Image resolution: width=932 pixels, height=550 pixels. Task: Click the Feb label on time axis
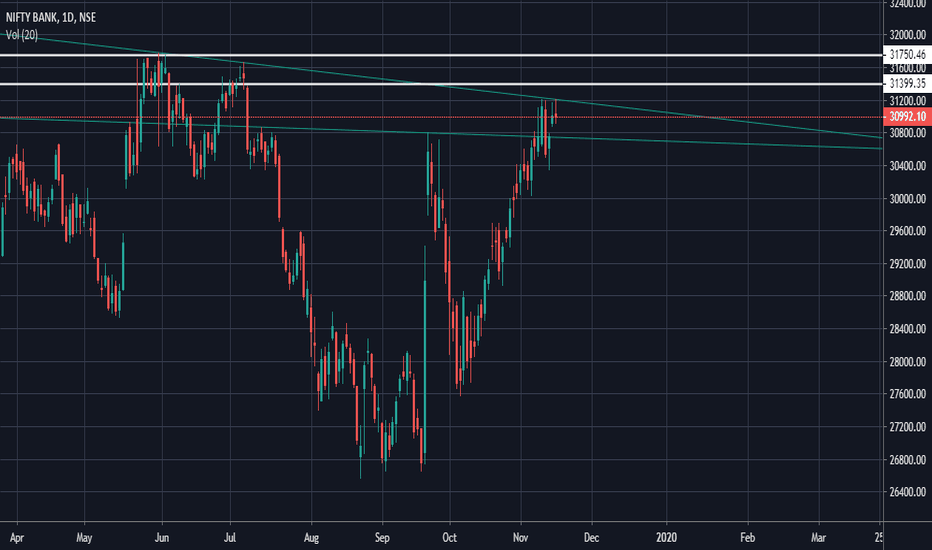[748, 538]
